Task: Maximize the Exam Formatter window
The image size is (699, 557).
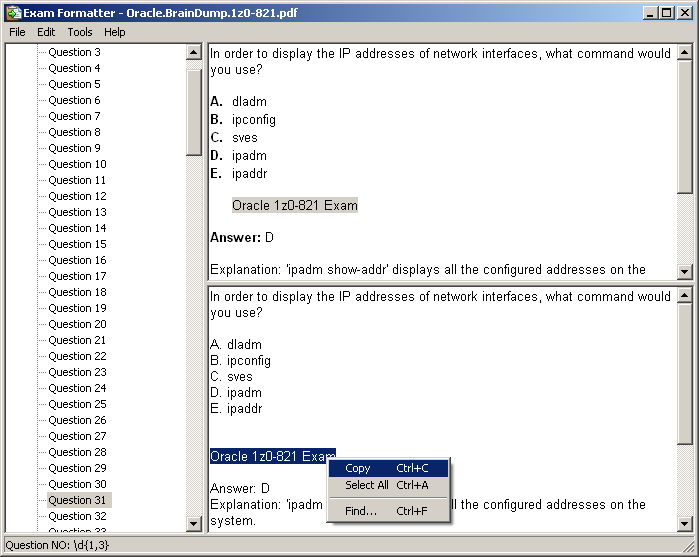Action: point(667,13)
